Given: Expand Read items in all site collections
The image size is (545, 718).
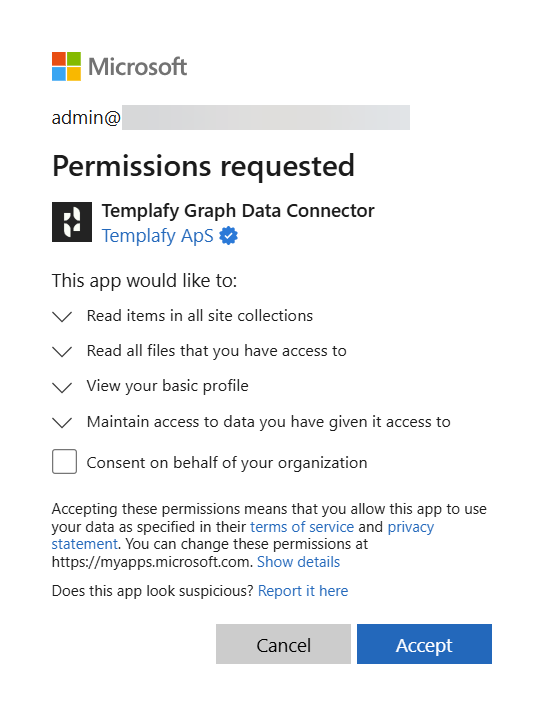Looking at the screenshot, I should pyautogui.click(x=62, y=316).
